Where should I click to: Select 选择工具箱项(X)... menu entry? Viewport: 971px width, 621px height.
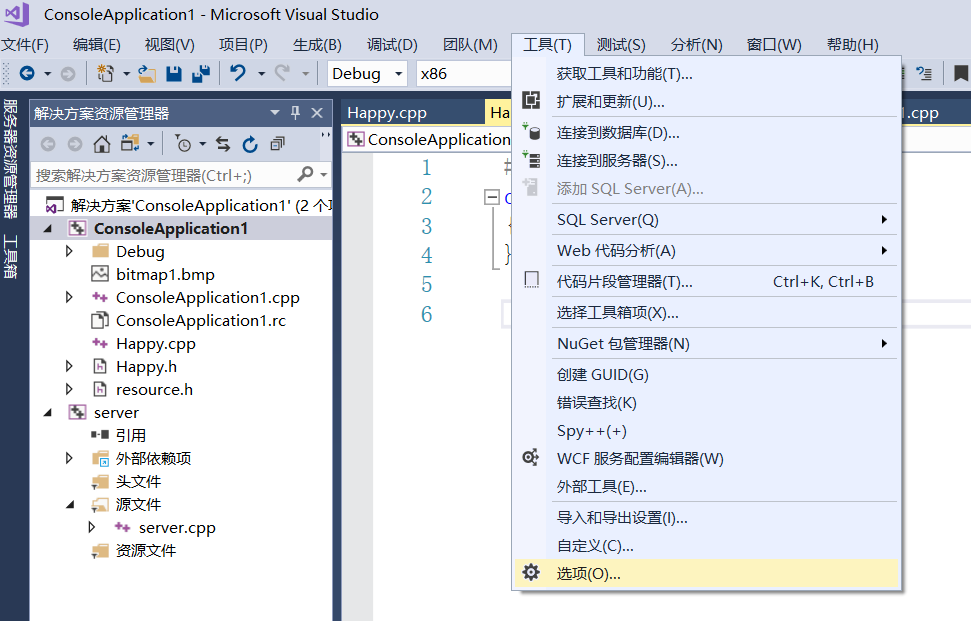706,312
